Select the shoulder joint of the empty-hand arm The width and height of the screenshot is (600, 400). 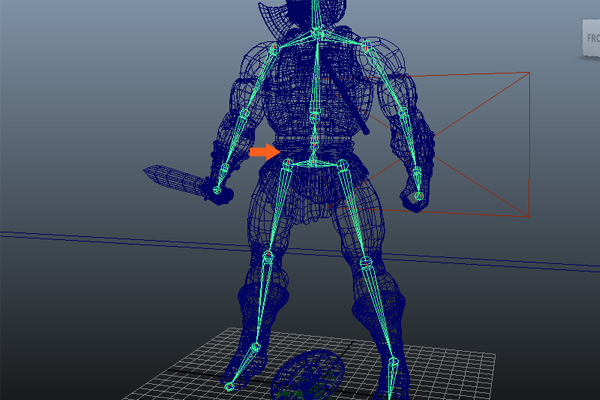367,46
